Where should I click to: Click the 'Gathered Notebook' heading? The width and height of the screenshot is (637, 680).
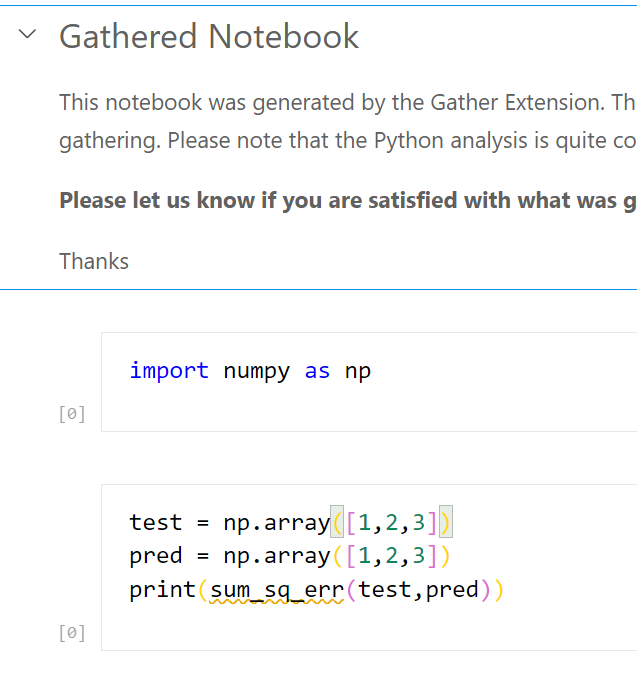(209, 37)
